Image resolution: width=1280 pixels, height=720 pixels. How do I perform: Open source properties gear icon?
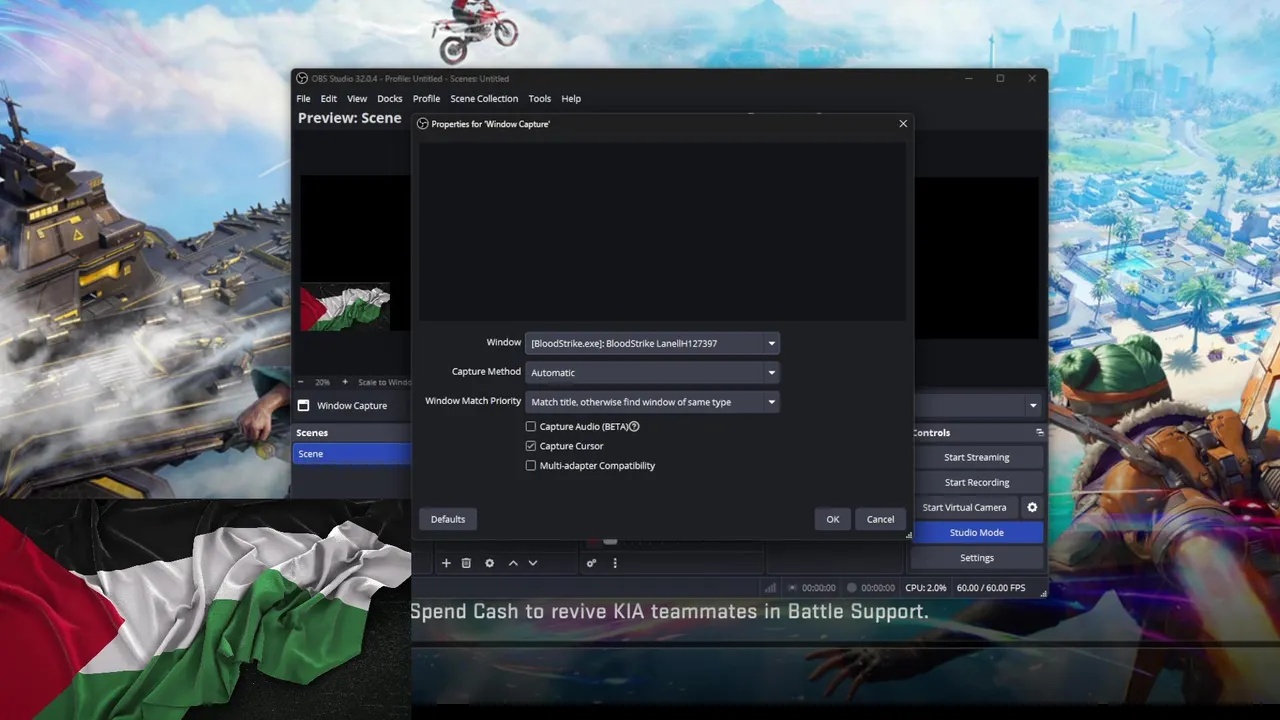click(x=489, y=563)
